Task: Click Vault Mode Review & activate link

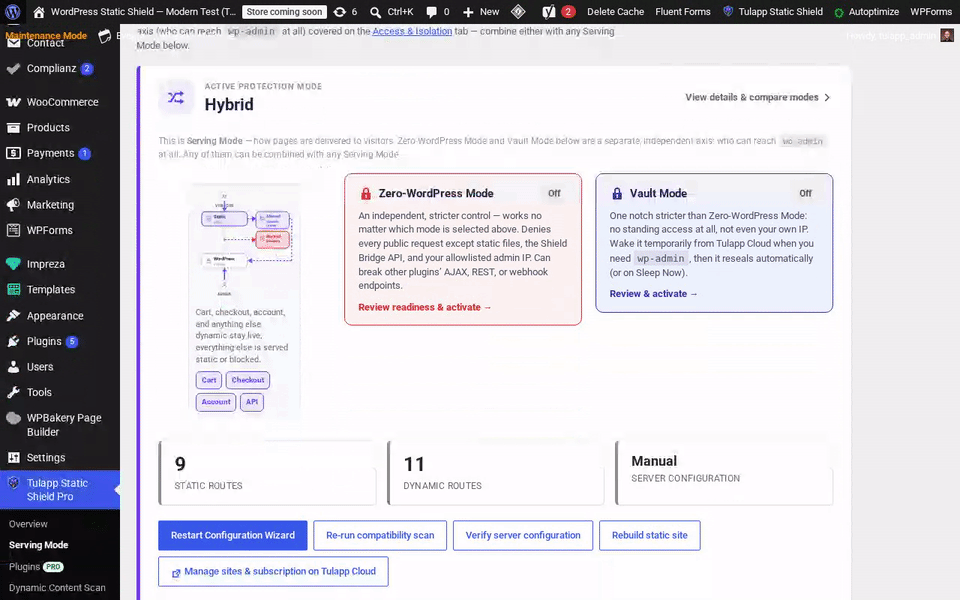Action: (653, 294)
